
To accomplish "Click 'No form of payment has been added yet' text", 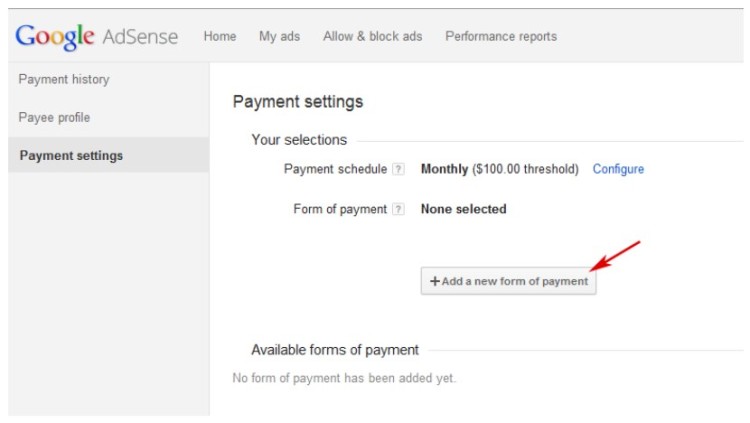I will 344,378.
